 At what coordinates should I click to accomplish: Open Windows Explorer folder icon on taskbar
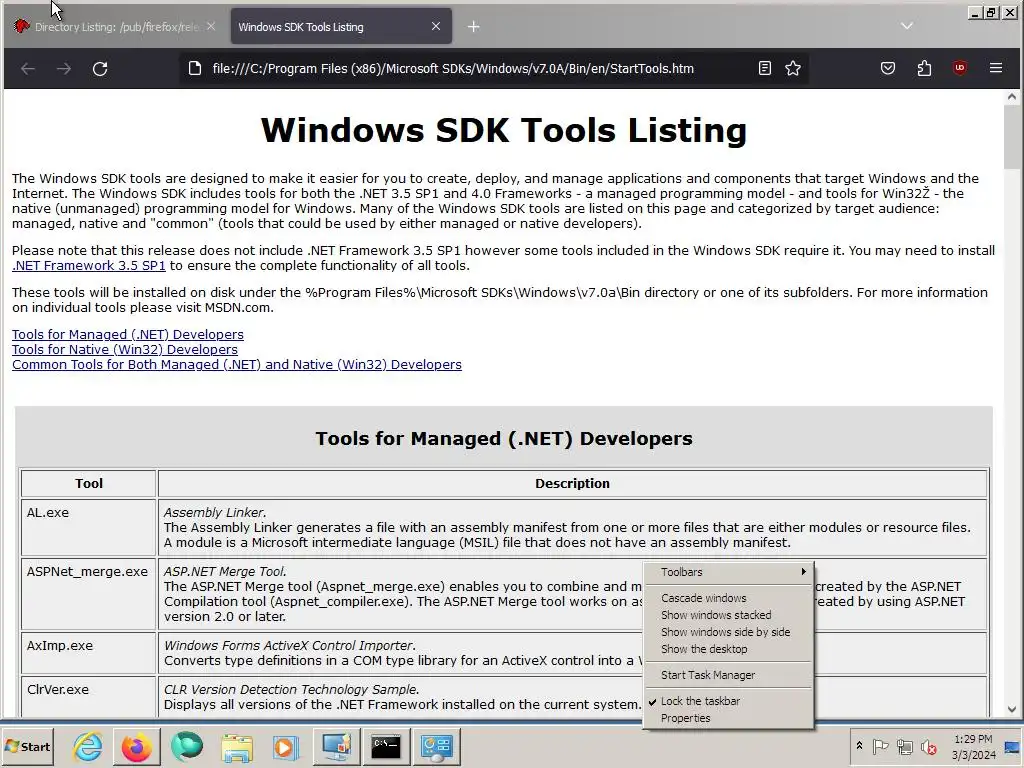[x=236, y=746]
